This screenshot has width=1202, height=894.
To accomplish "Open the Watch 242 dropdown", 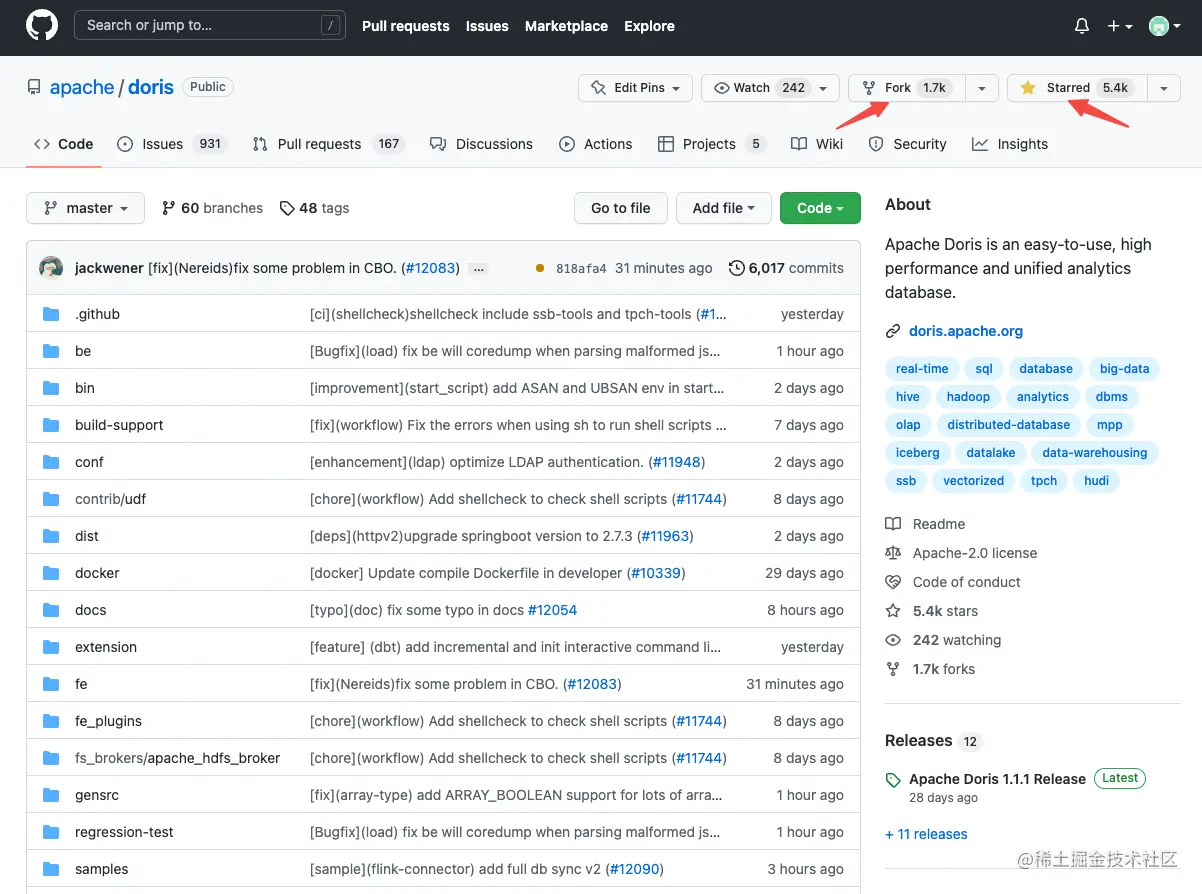I will pyautogui.click(x=770, y=88).
